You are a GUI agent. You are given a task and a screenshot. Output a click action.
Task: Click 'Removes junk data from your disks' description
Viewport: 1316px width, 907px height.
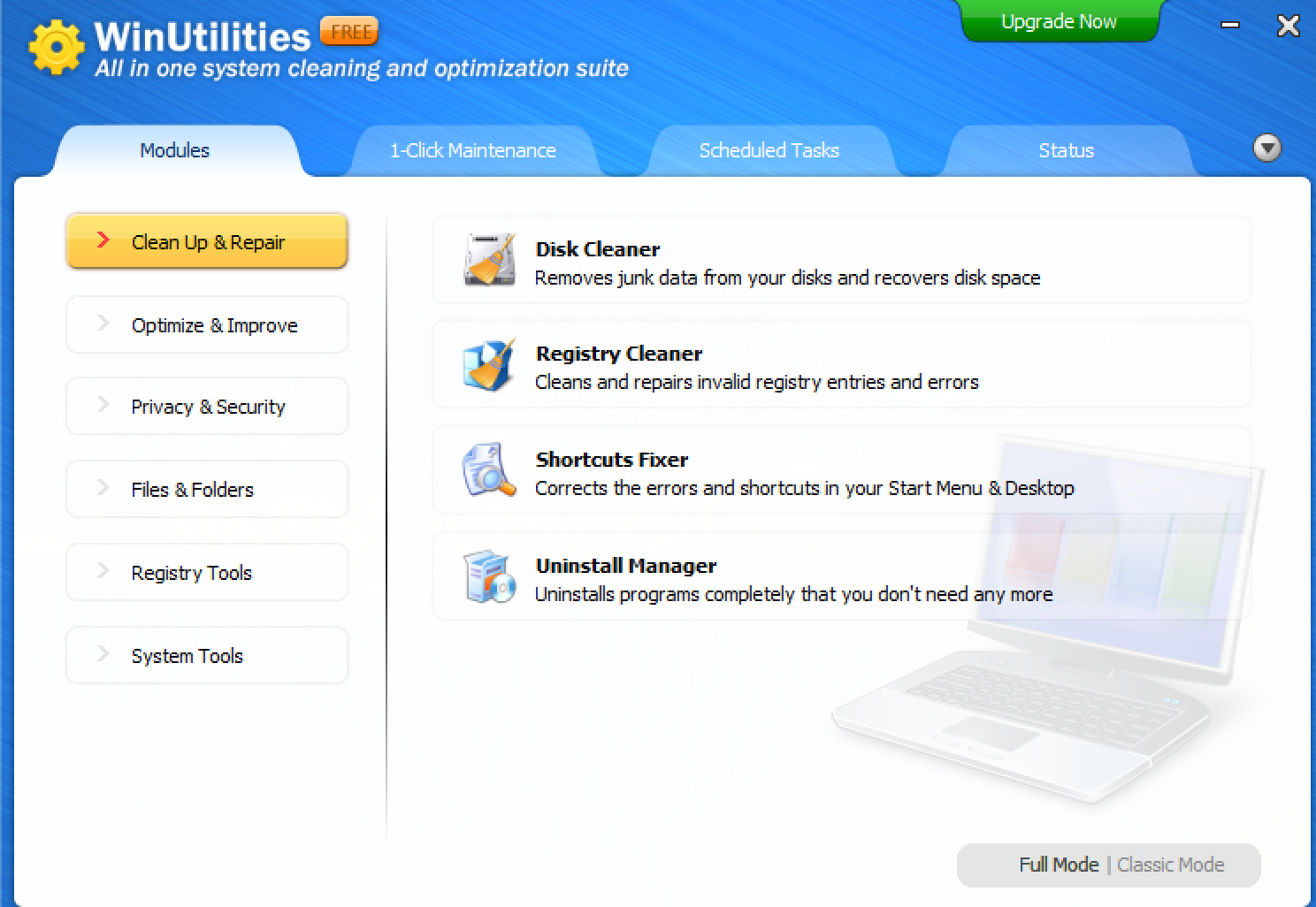tap(787, 278)
